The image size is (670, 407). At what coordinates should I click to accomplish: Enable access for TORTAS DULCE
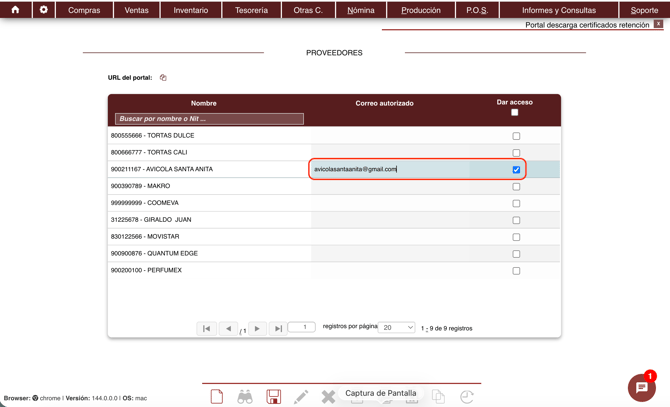tap(516, 136)
